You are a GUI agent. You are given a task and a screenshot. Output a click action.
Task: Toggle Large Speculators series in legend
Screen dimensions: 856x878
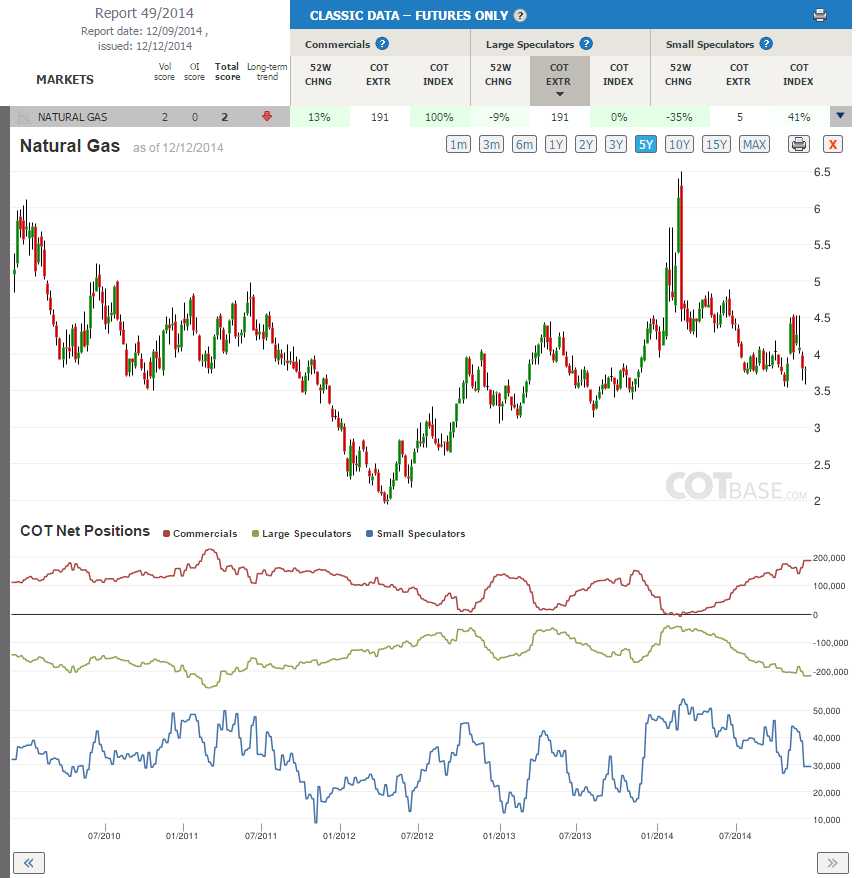click(302, 534)
